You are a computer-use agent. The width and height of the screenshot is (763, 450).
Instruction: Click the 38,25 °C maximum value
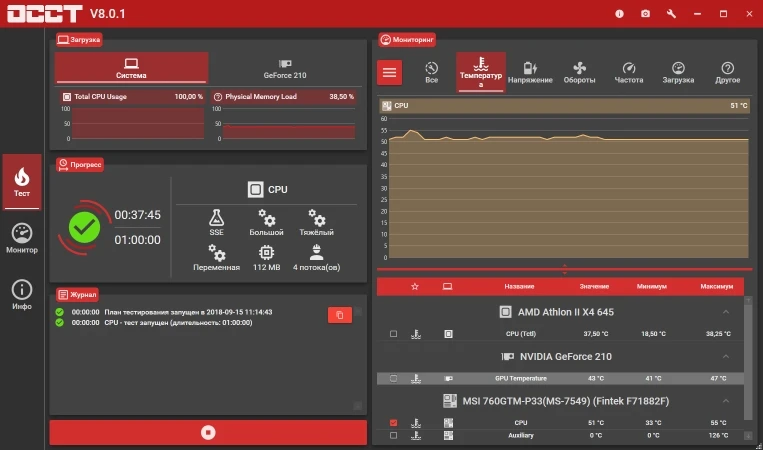pos(718,334)
